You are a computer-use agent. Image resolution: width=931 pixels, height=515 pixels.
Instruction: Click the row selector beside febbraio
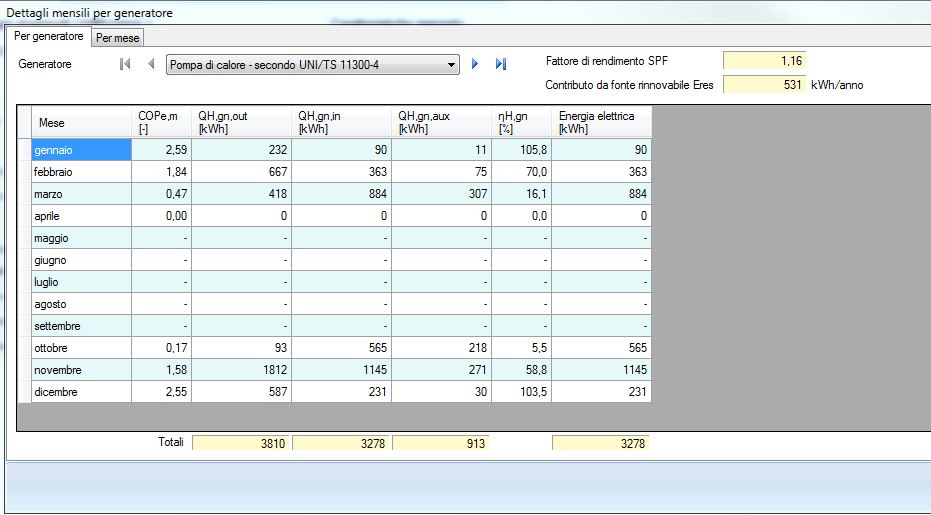24,172
